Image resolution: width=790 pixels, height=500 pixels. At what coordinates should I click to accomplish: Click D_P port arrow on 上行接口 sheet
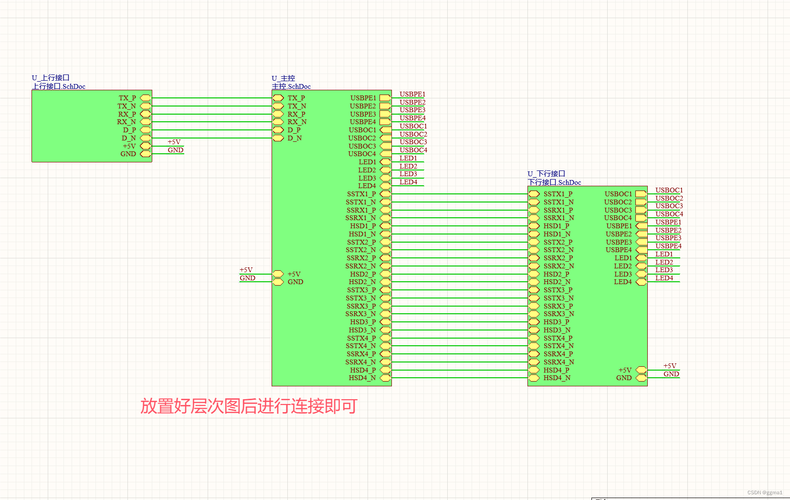click(146, 130)
